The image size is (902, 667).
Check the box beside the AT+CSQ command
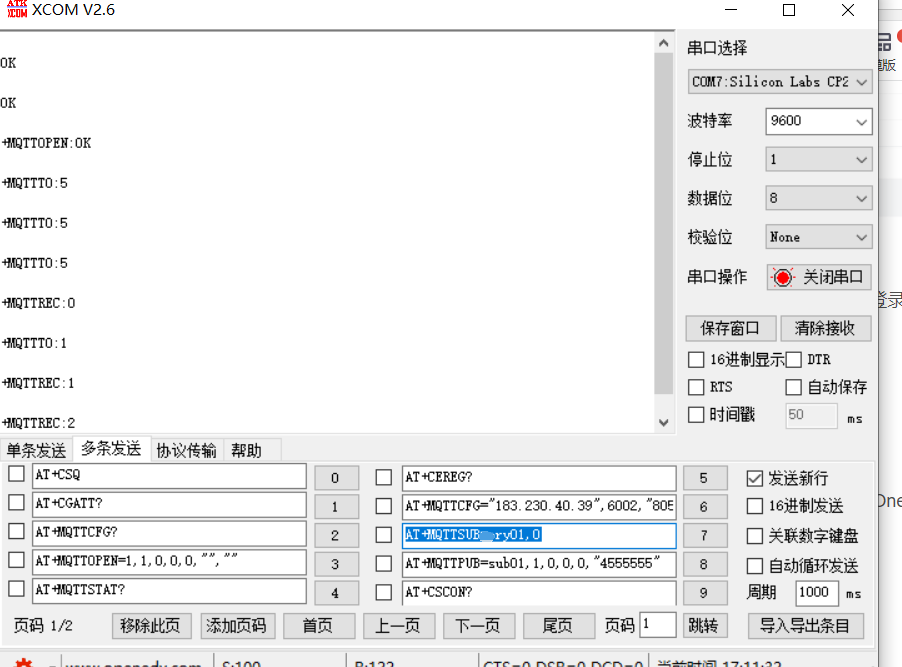point(14,476)
